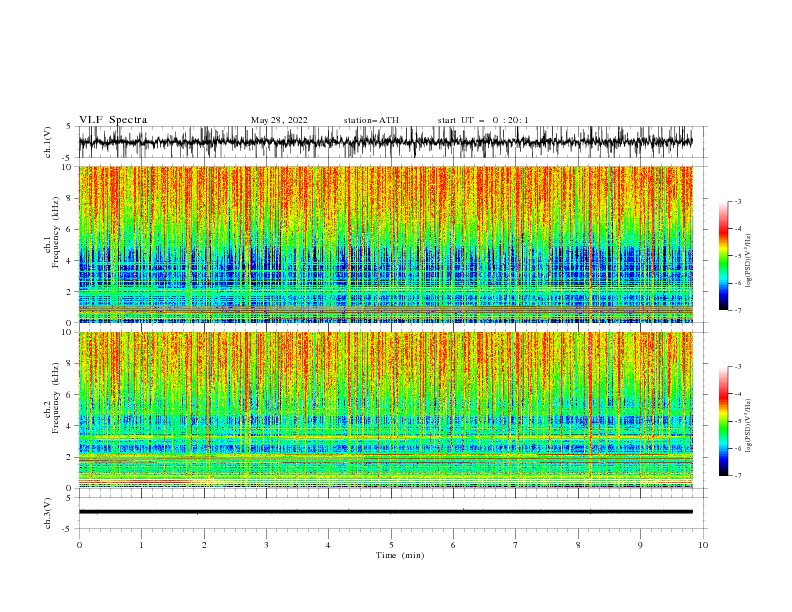Click time axis tick label "0"

coord(79,545)
